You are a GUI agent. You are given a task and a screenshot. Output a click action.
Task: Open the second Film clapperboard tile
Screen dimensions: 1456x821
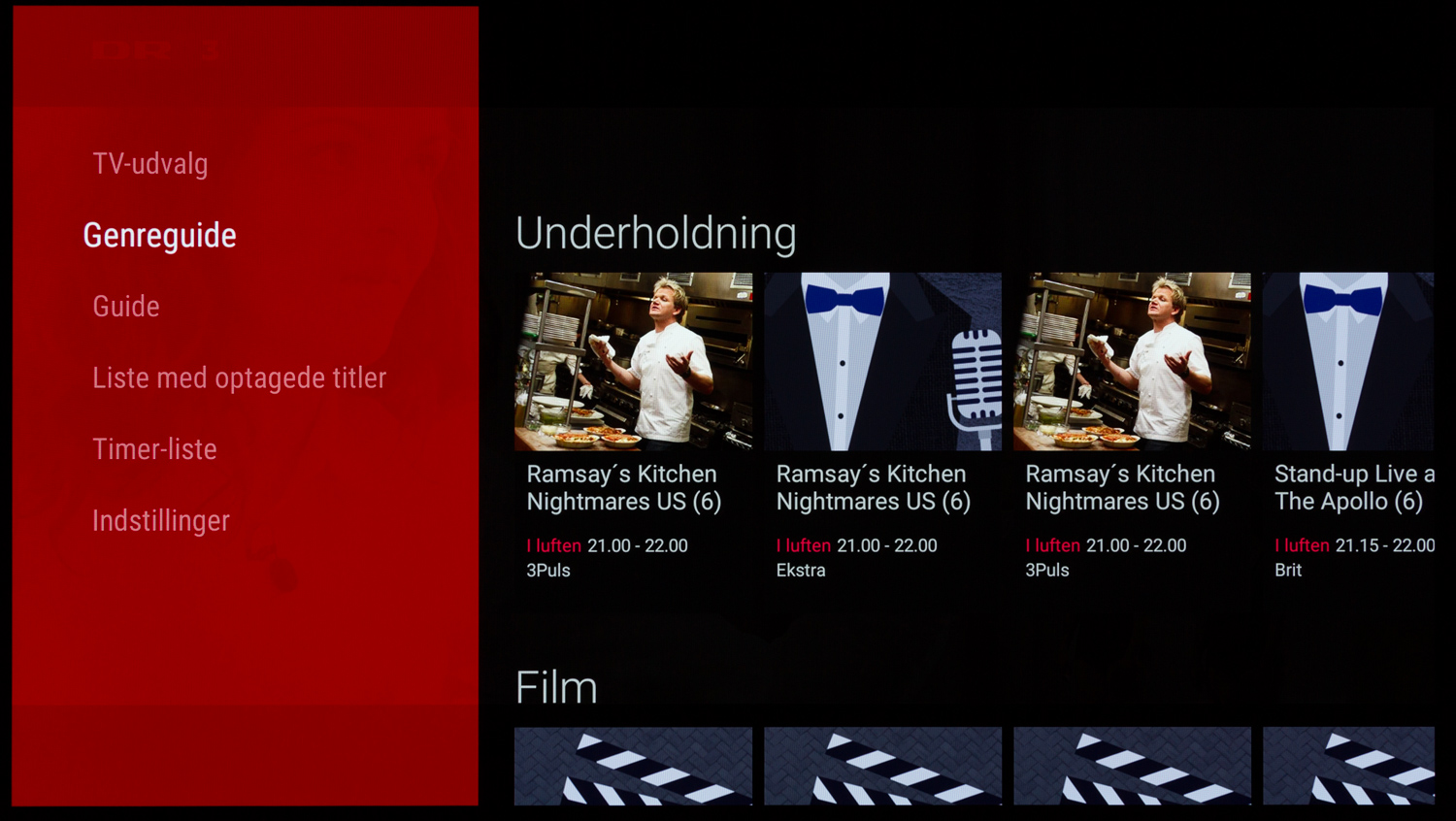[882, 766]
